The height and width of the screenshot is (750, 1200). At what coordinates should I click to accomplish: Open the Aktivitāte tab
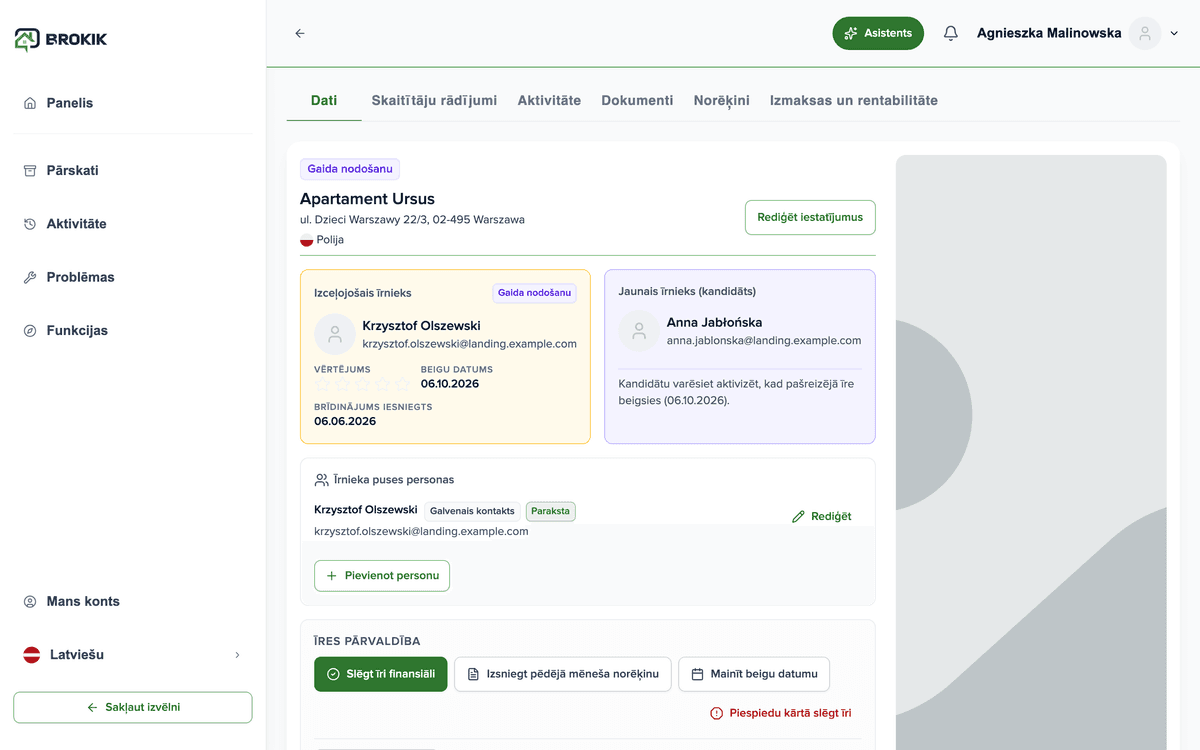[x=549, y=100]
